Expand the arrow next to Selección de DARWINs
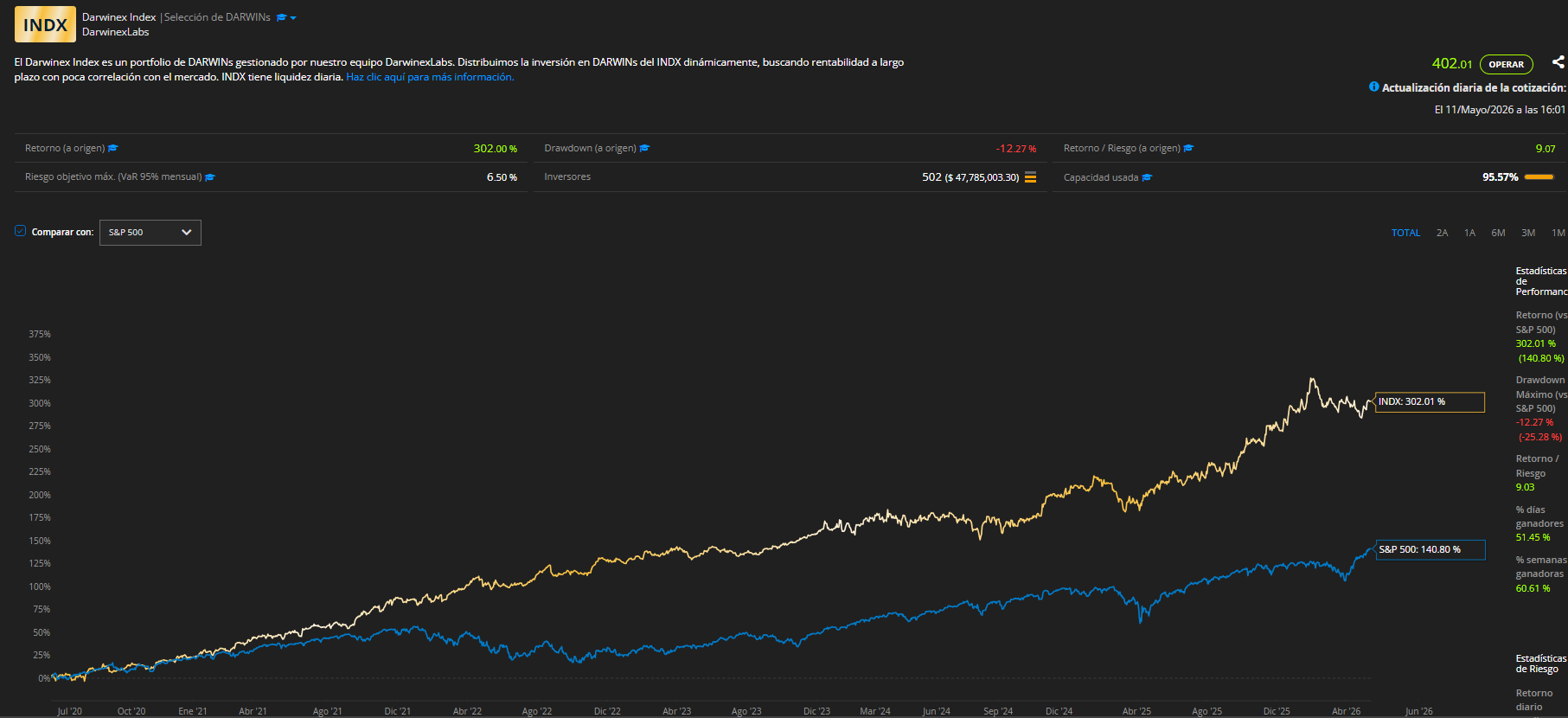This screenshot has height=718, width=1568. coord(293,18)
